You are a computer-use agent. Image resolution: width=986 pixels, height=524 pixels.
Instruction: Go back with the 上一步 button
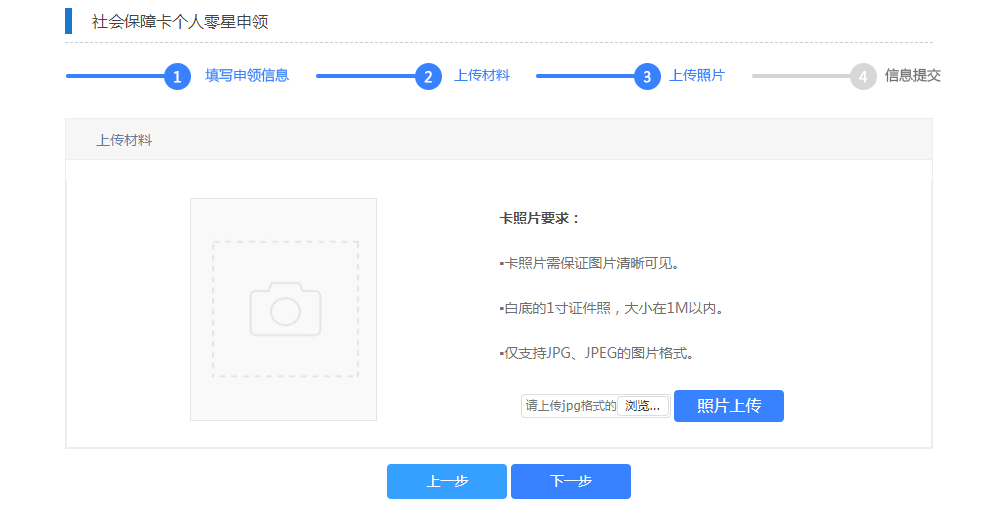click(x=446, y=481)
